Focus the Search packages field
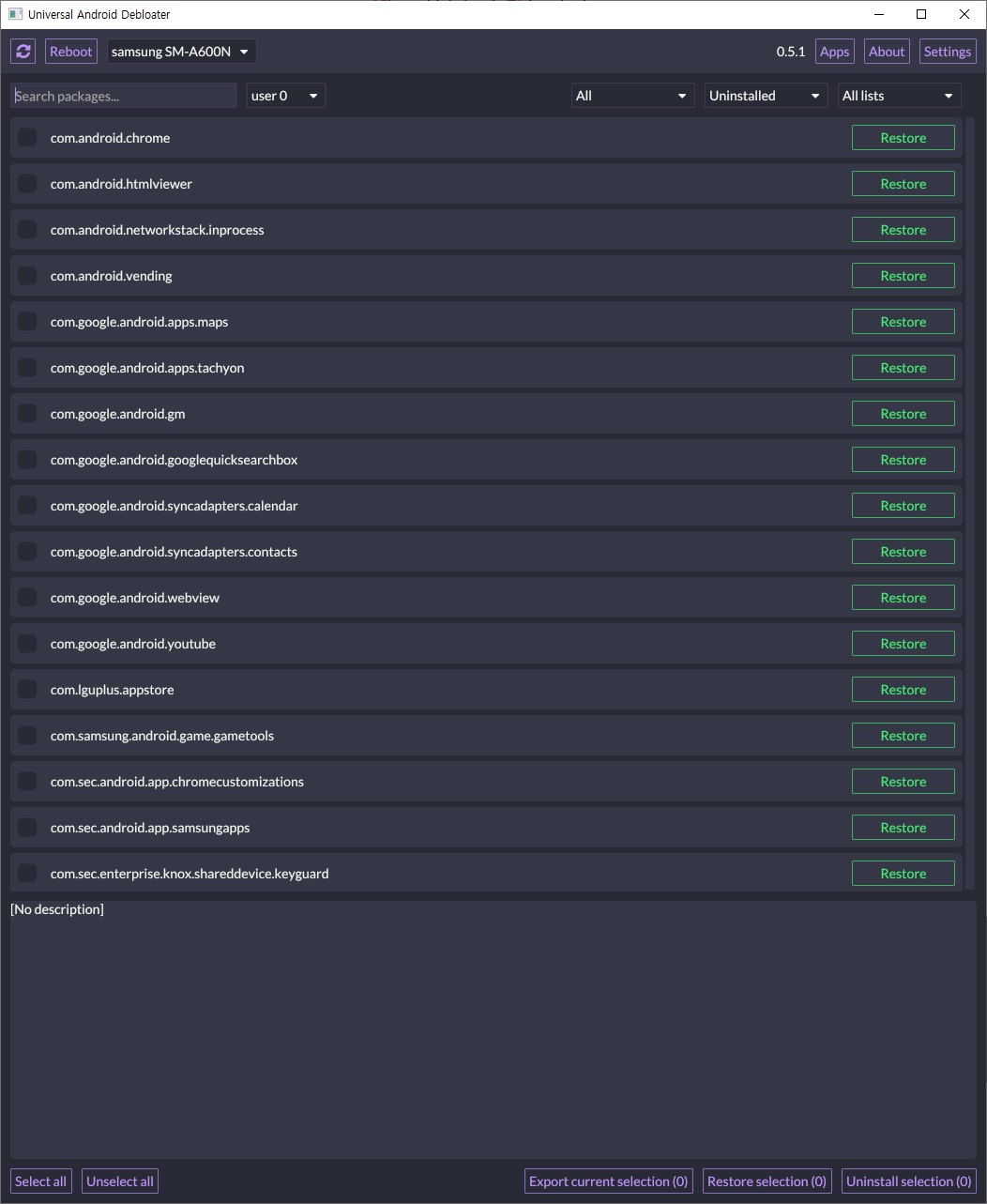Viewport: 987px width, 1204px height. pos(124,96)
